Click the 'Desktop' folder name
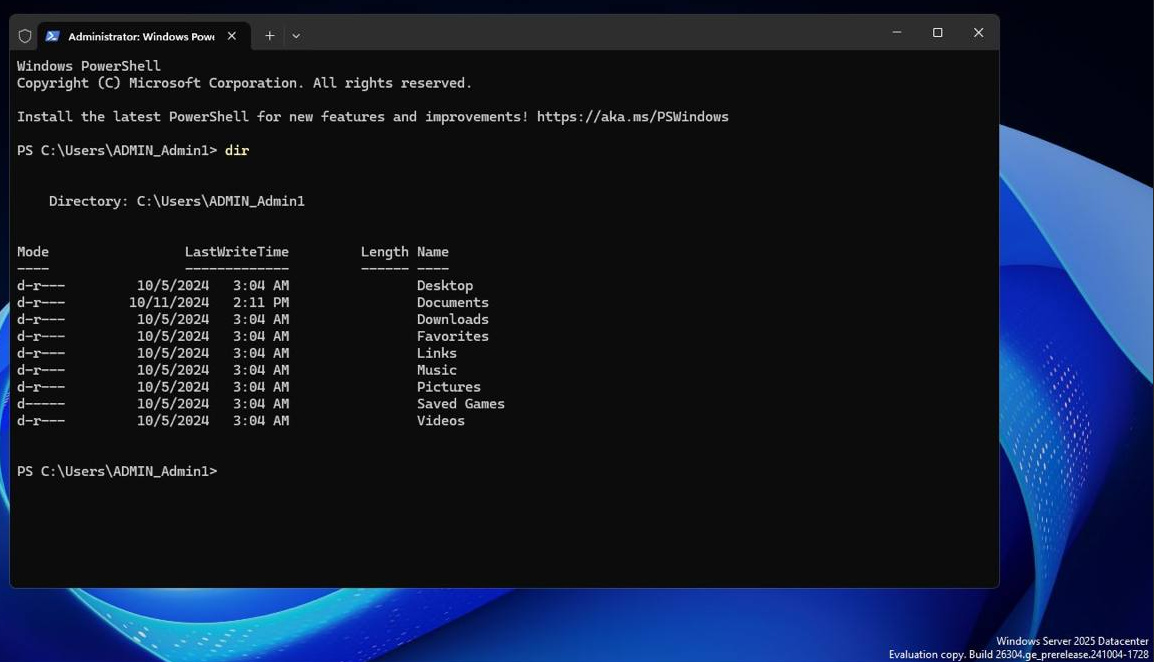Screen dimensions: 1154x662 coord(445,286)
